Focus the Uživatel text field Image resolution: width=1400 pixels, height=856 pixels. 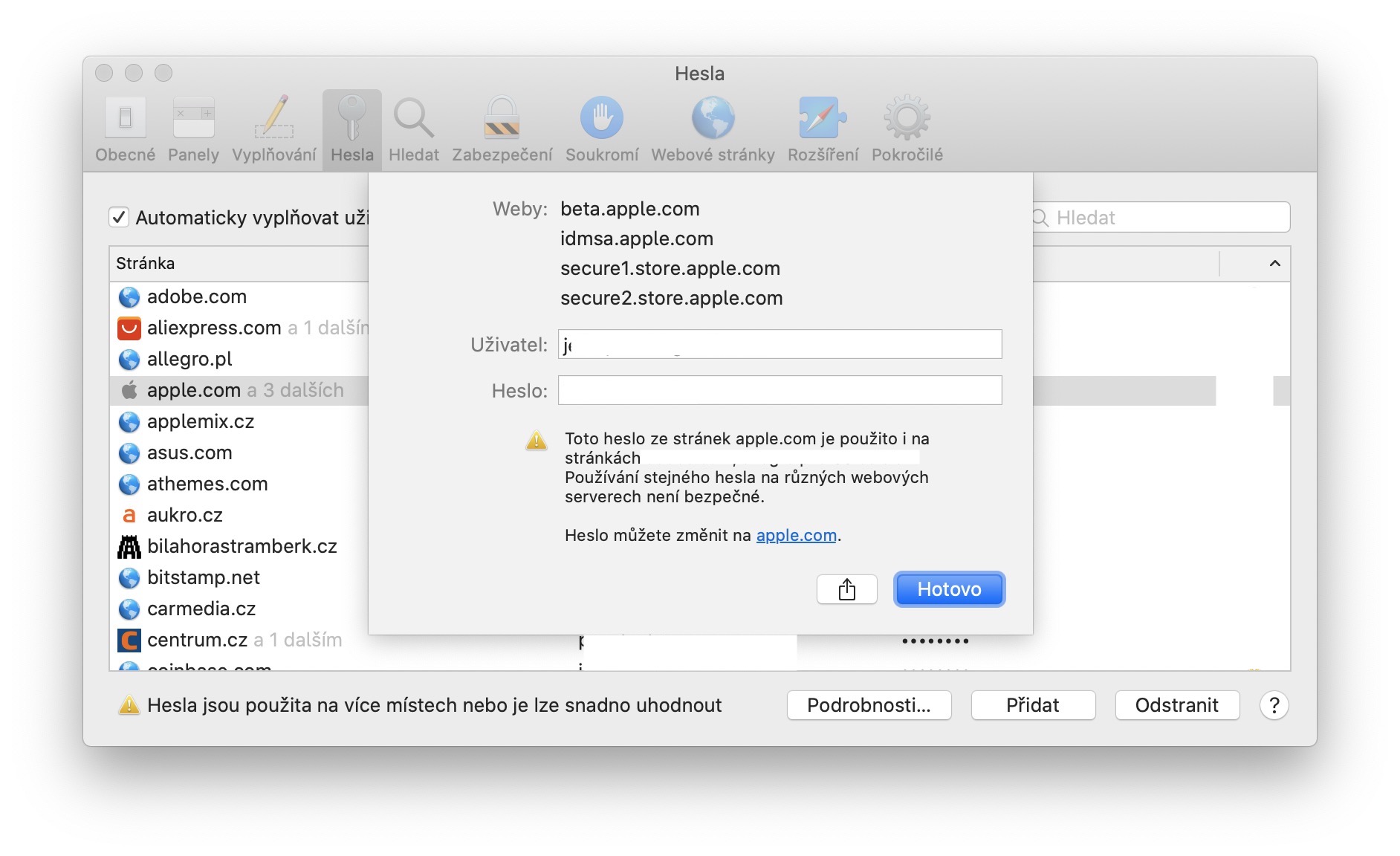(x=780, y=344)
